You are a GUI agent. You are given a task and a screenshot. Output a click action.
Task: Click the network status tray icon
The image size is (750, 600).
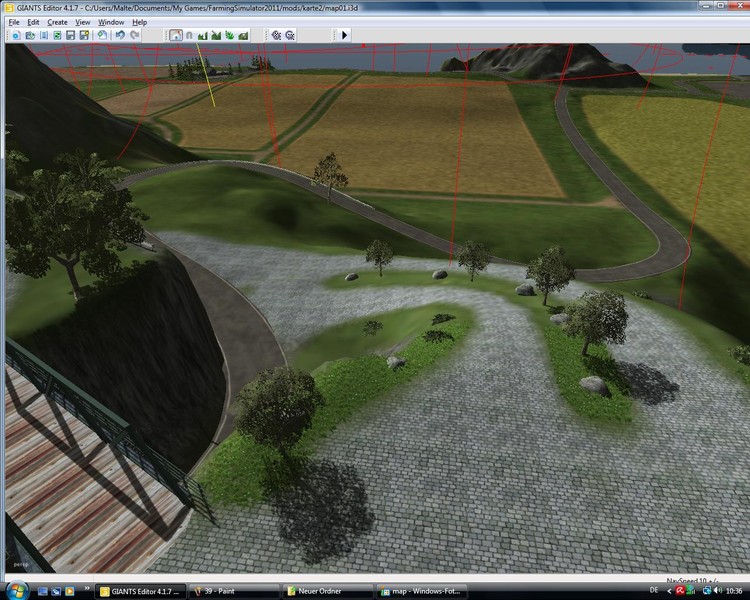[707, 591]
